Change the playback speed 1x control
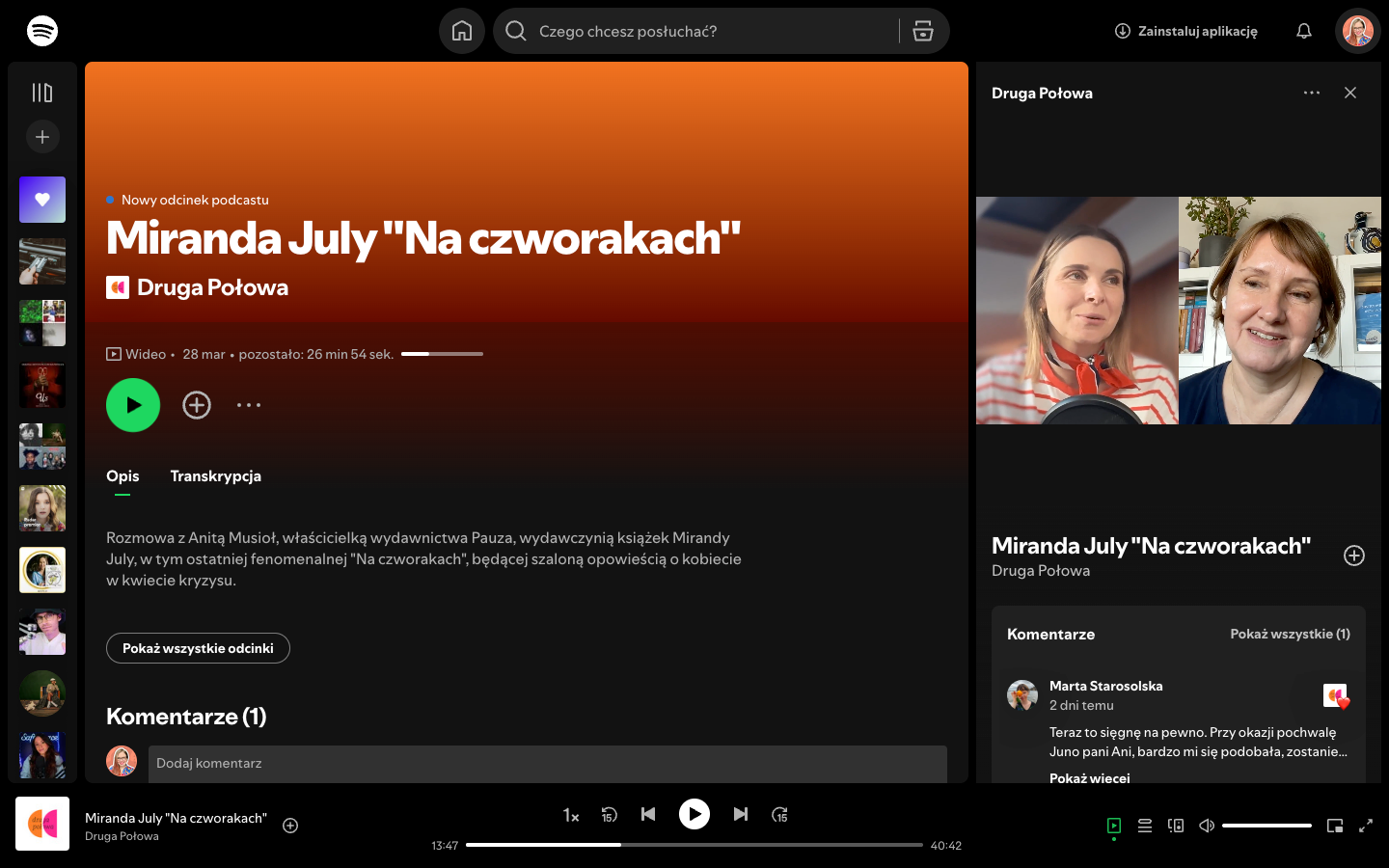1389x868 pixels. (x=571, y=815)
